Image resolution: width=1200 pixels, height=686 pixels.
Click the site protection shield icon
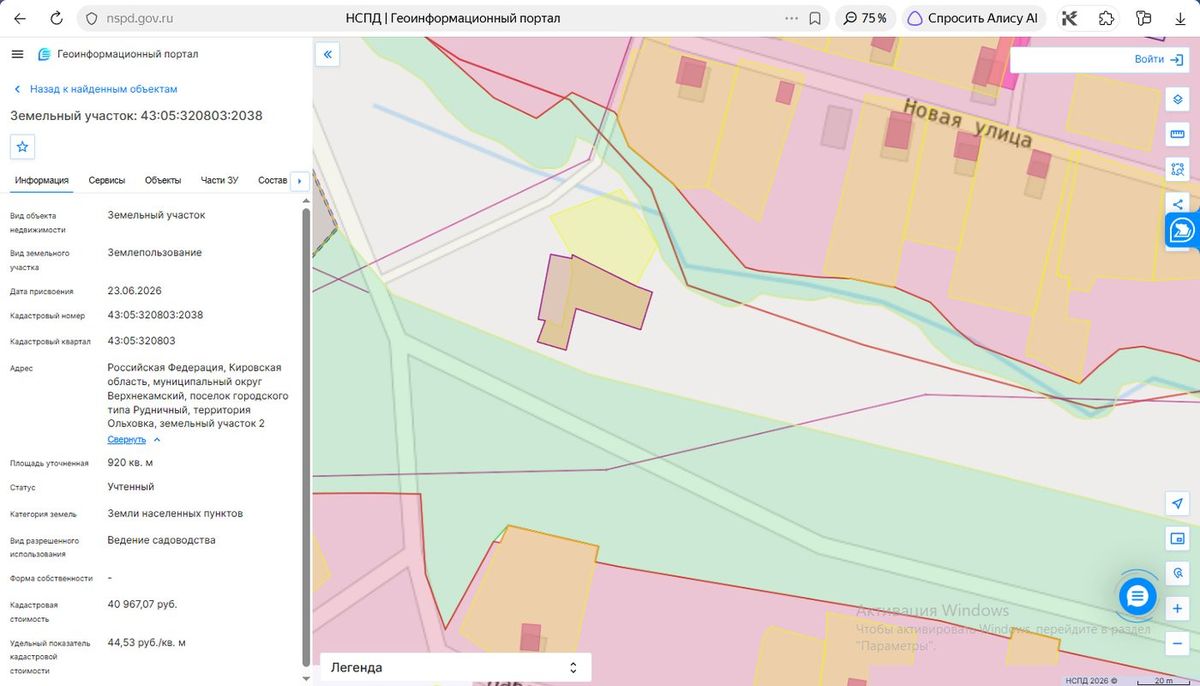click(91, 18)
